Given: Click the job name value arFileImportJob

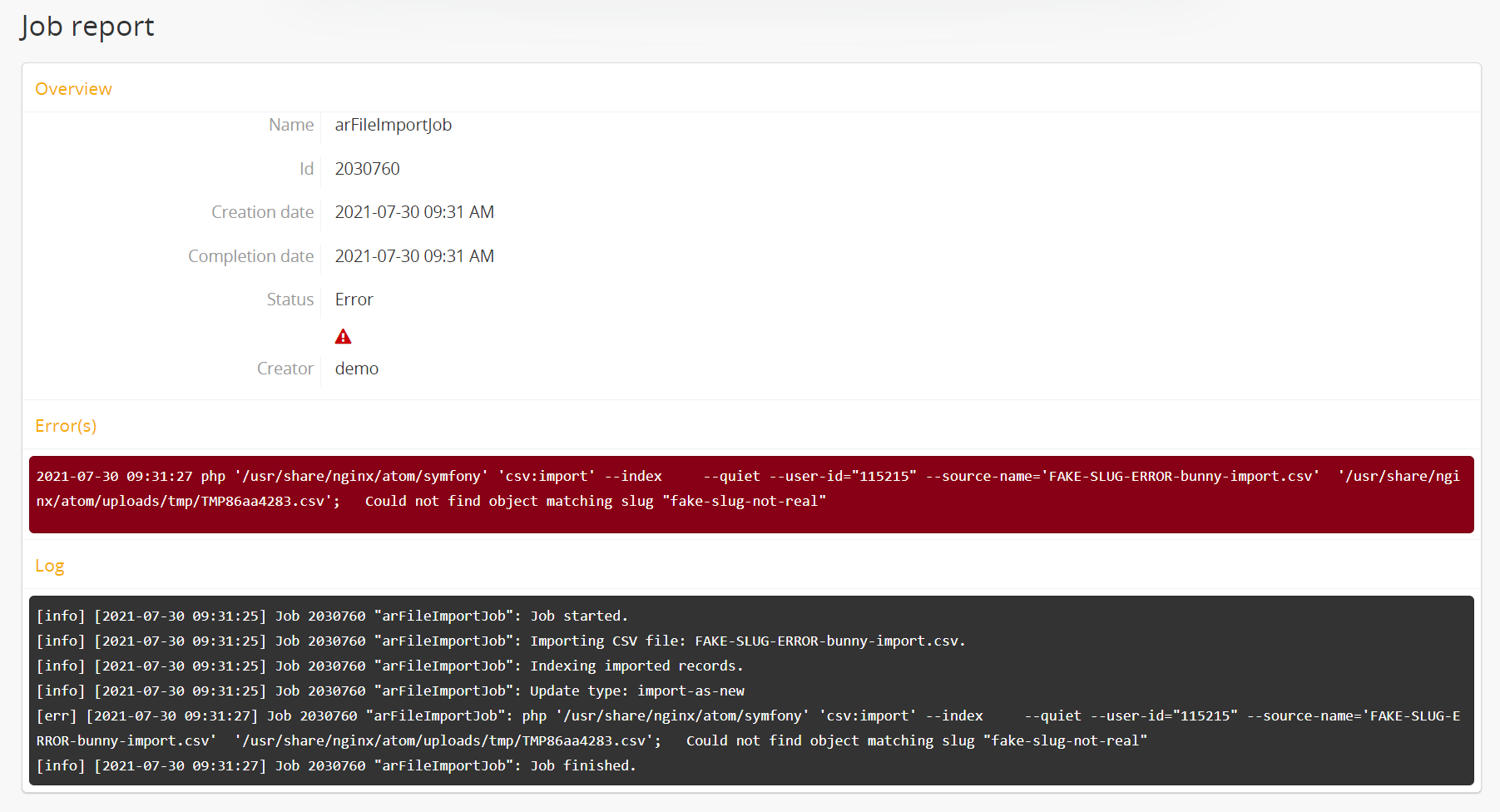Looking at the screenshot, I should pos(393,125).
